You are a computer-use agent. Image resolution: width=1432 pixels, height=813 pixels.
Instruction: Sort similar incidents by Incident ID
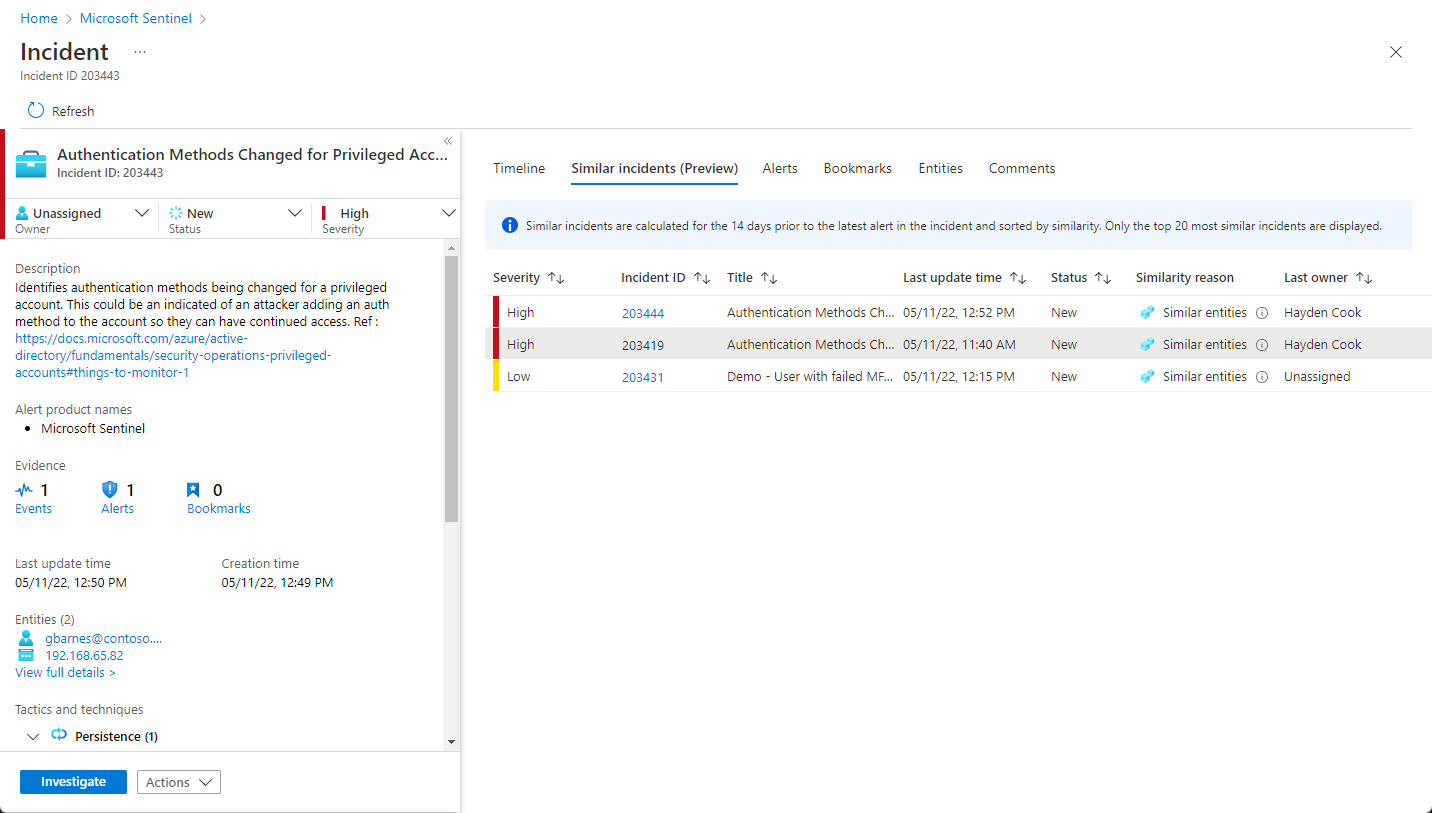click(x=702, y=278)
